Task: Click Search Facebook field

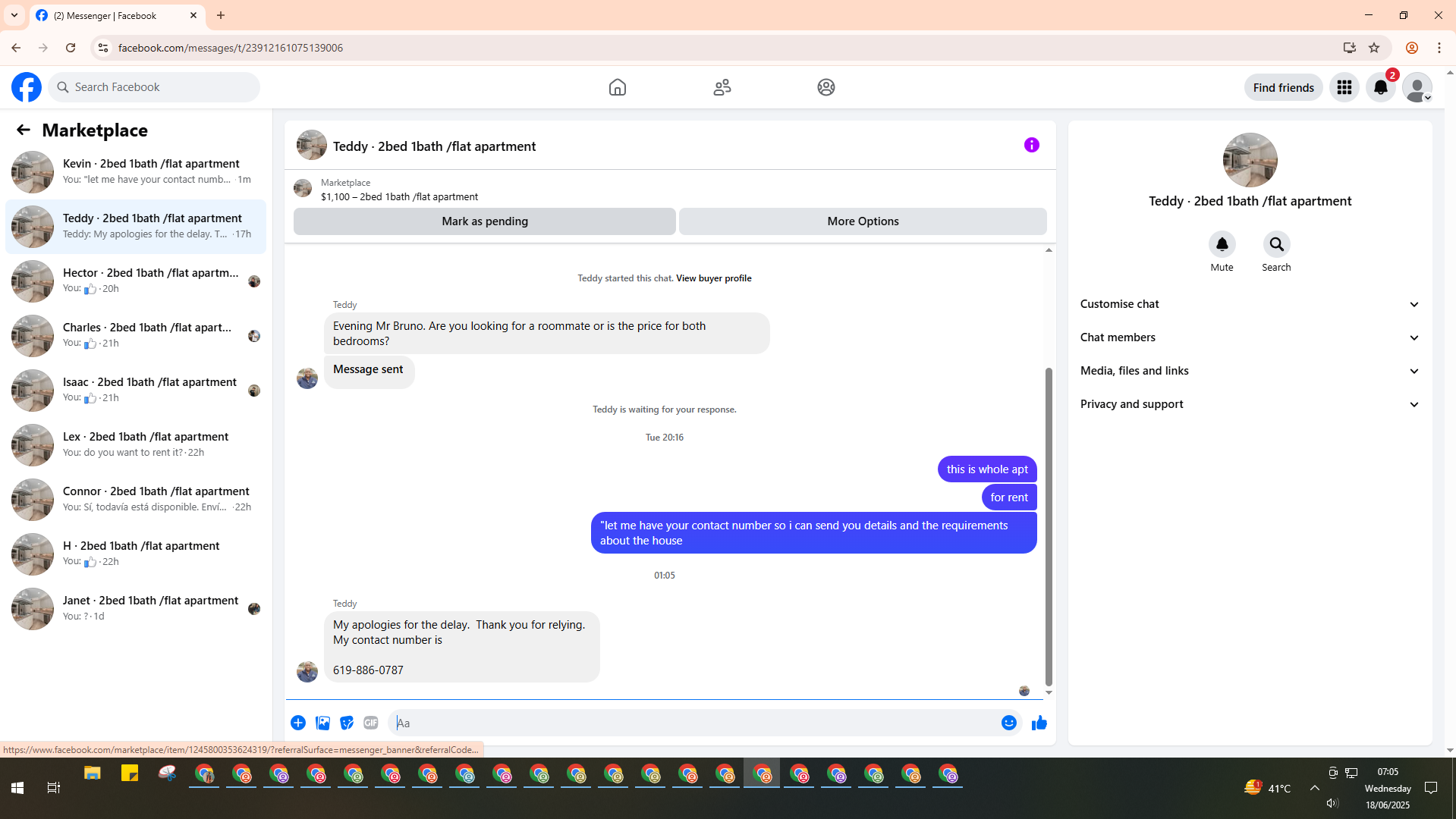Action: [x=154, y=87]
